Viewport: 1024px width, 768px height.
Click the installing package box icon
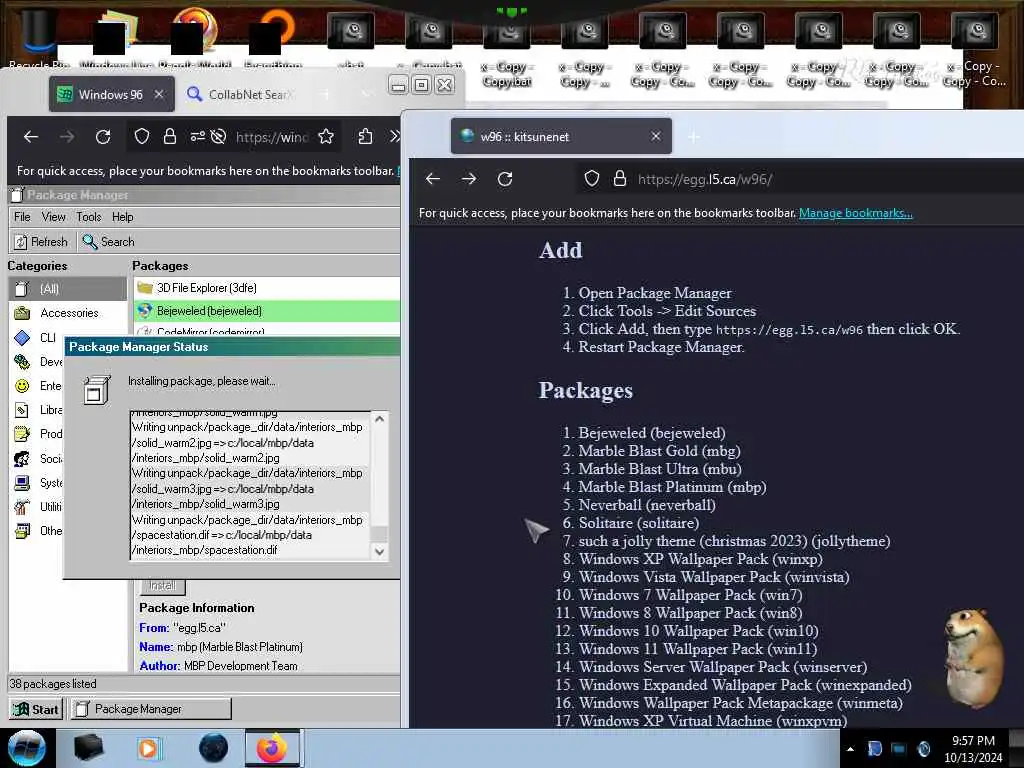97,391
